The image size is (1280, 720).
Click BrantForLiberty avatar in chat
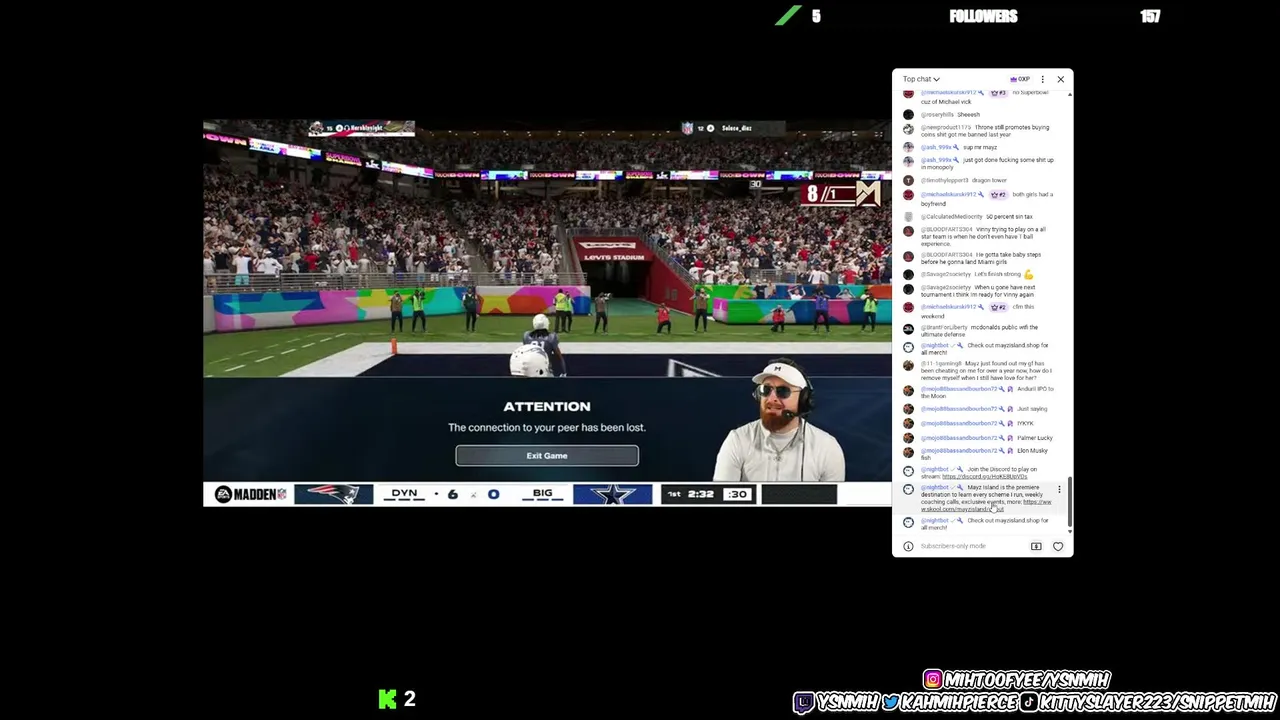coord(908,328)
